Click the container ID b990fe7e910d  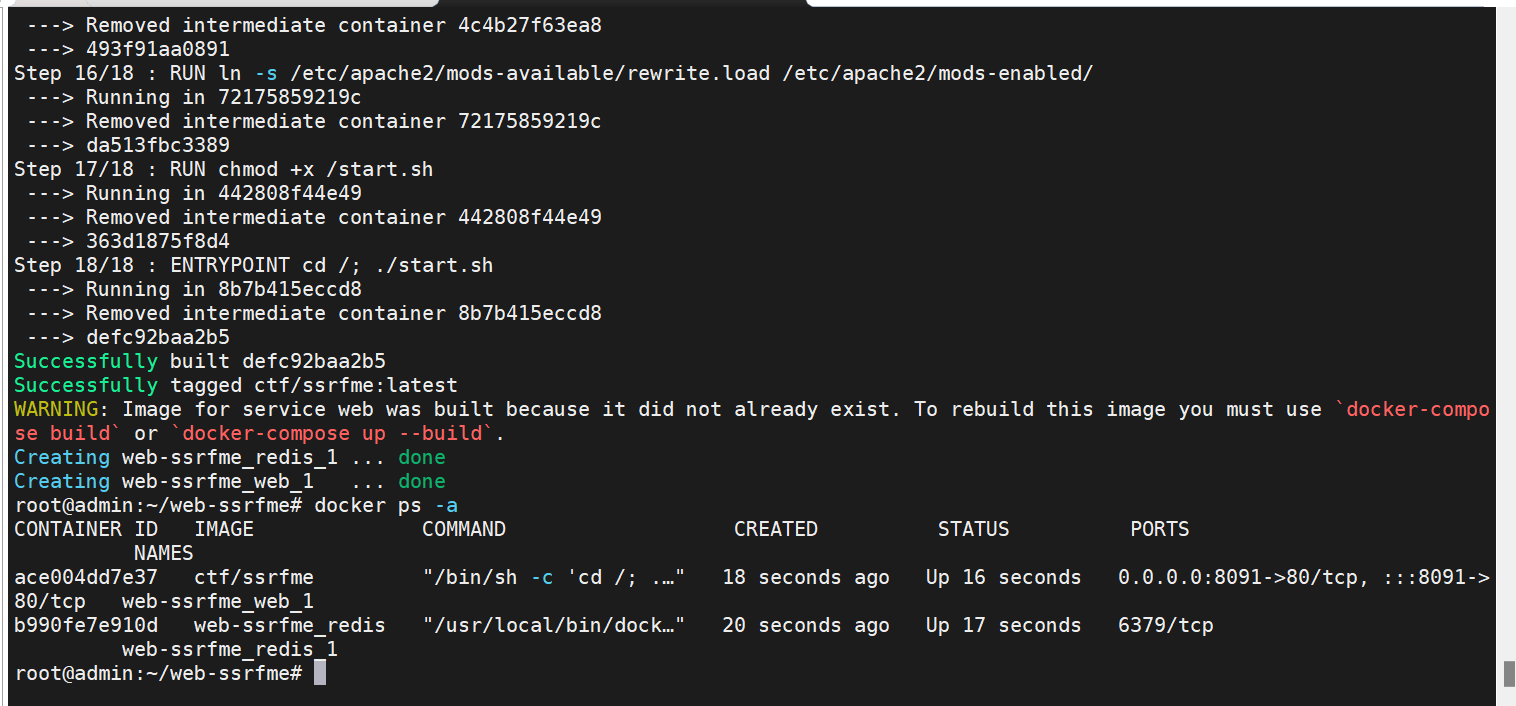(x=85, y=625)
